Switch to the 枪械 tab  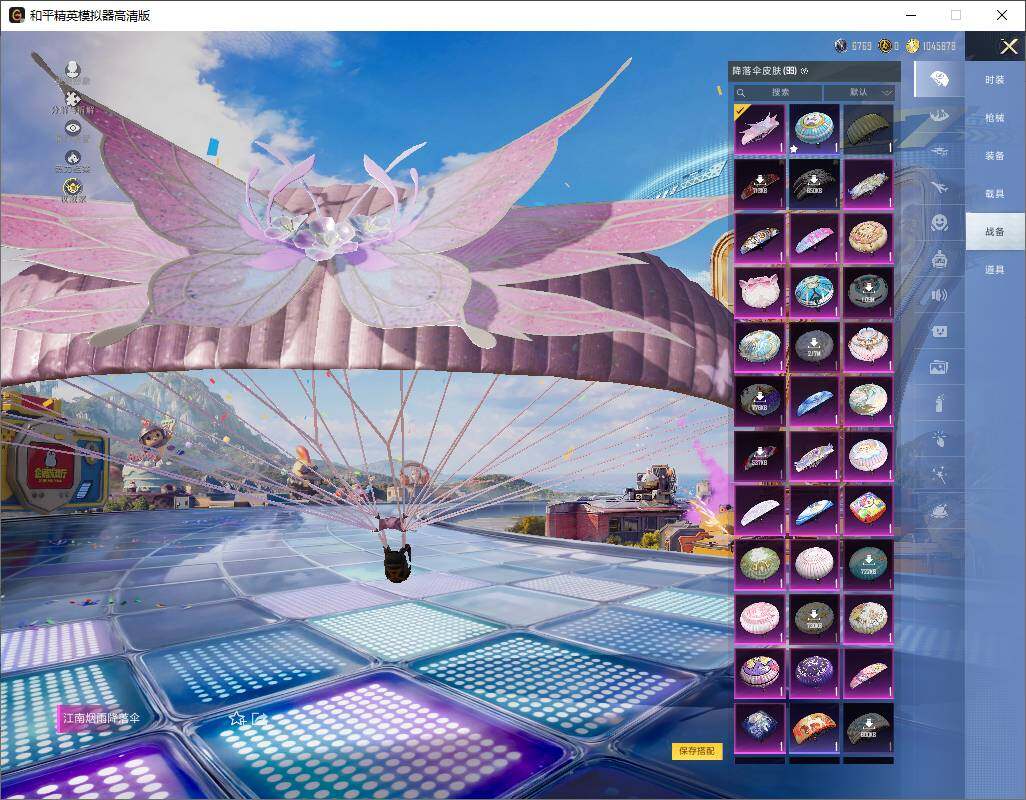point(995,118)
